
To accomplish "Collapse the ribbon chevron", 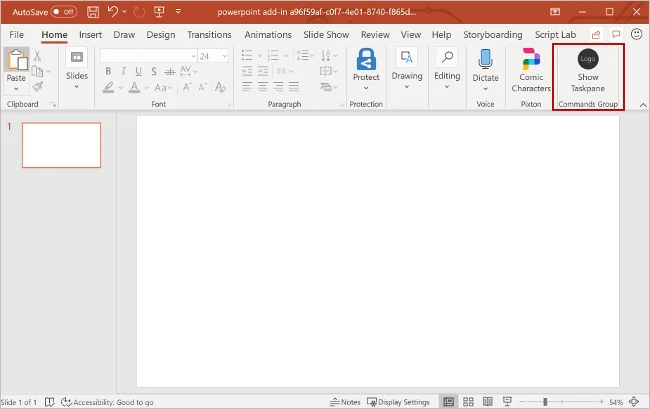I will tap(643, 105).
